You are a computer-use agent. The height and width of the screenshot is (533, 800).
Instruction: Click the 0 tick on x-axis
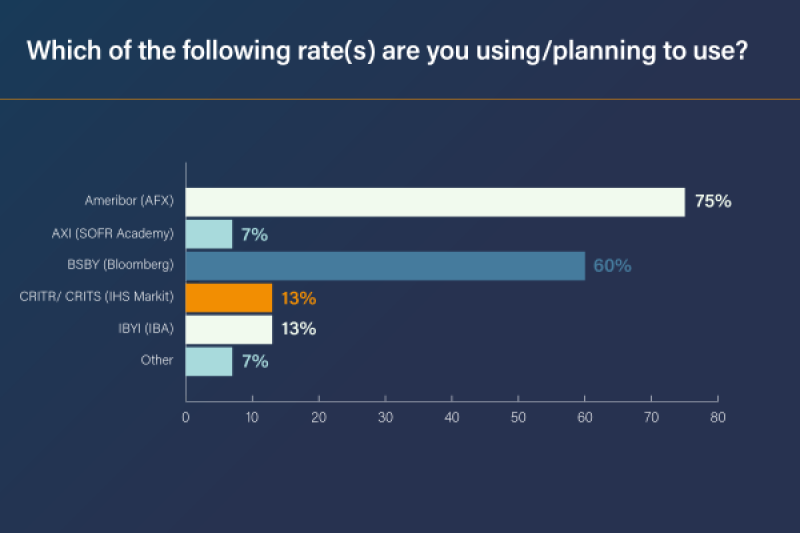pos(186,417)
